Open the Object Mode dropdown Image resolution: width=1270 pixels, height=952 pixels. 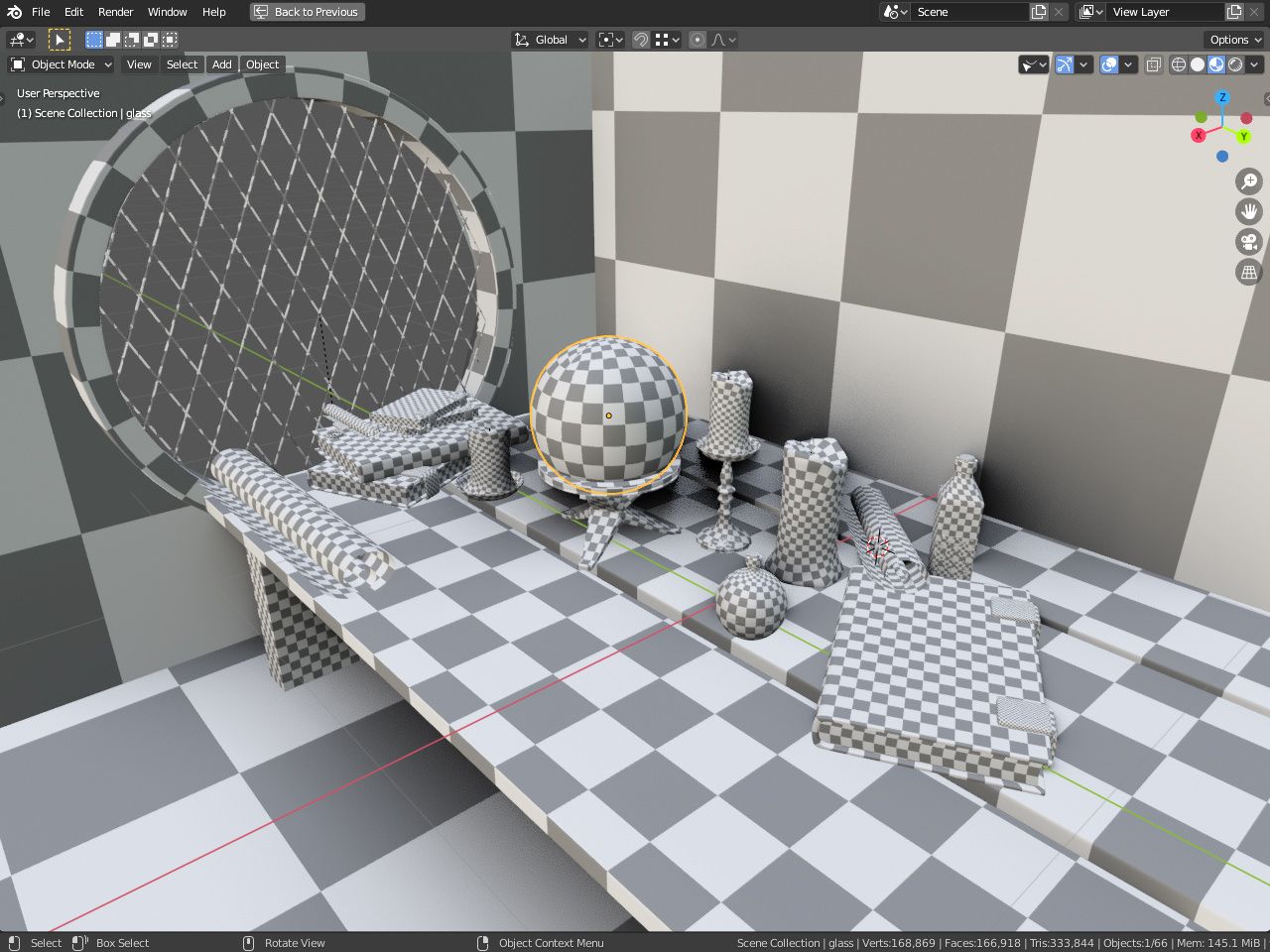[x=62, y=64]
